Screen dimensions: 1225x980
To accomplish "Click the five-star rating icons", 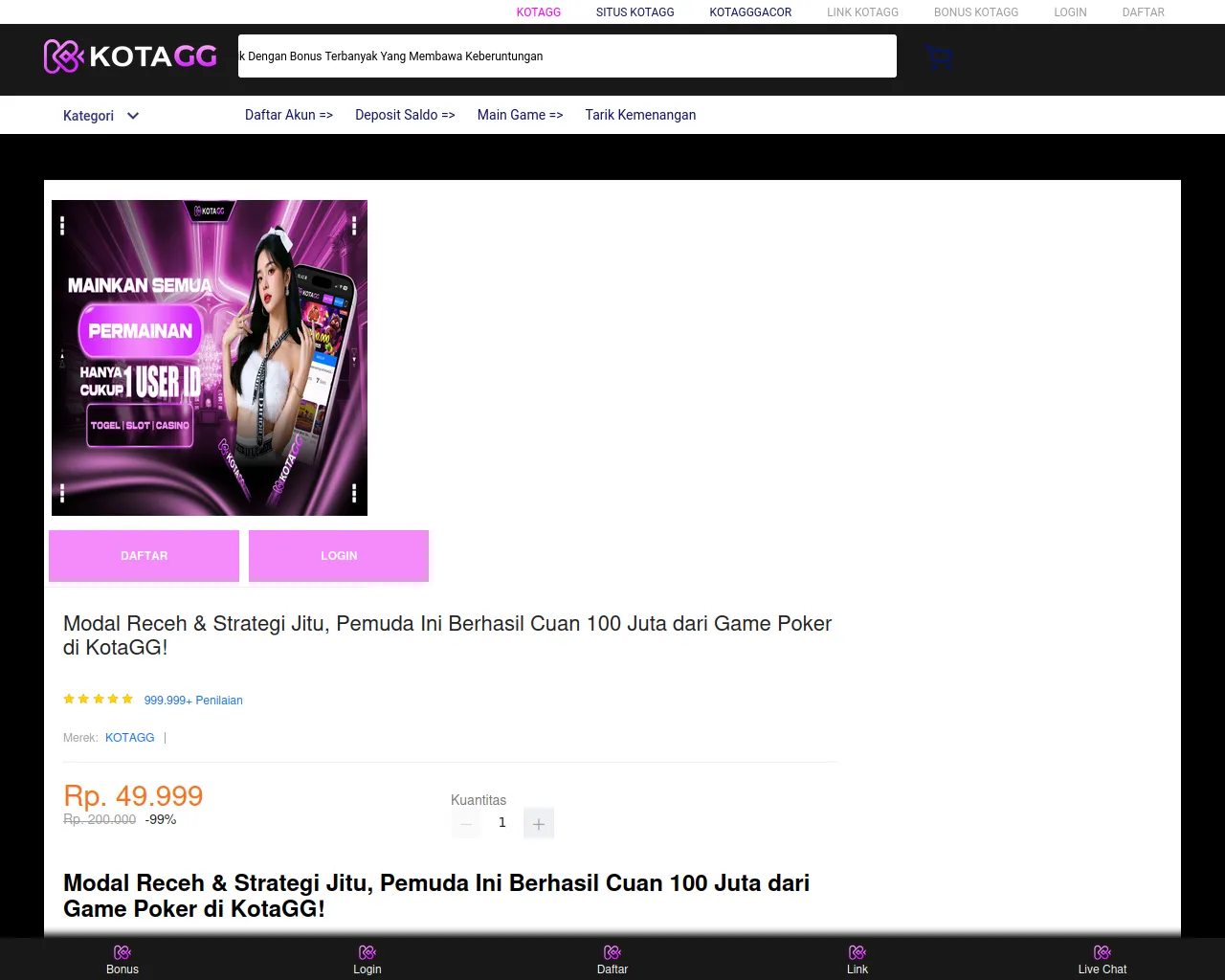I will coord(98,700).
